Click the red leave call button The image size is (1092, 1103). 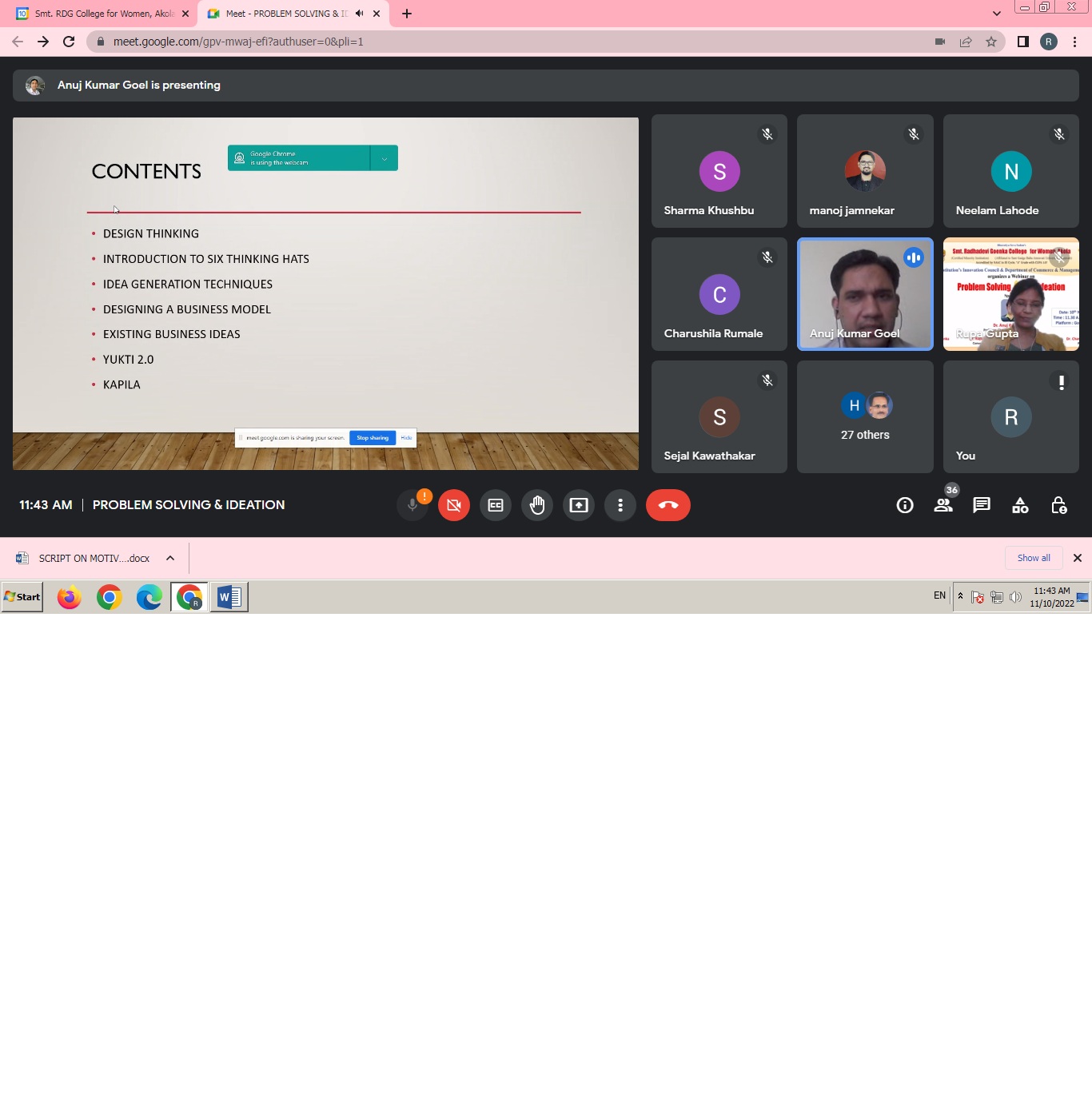[x=668, y=505]
